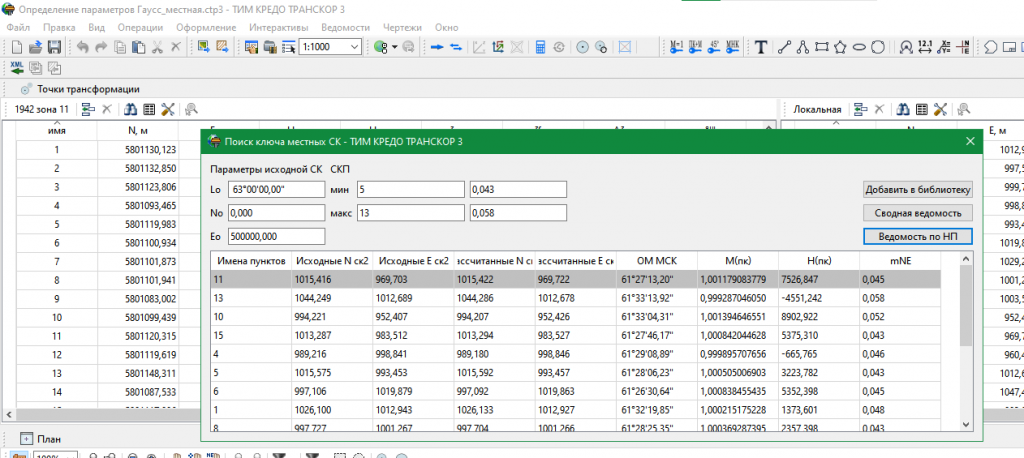1024x458 pixels.
Task: Click the Добавить в библиотеку button
Action: (917, 189)
